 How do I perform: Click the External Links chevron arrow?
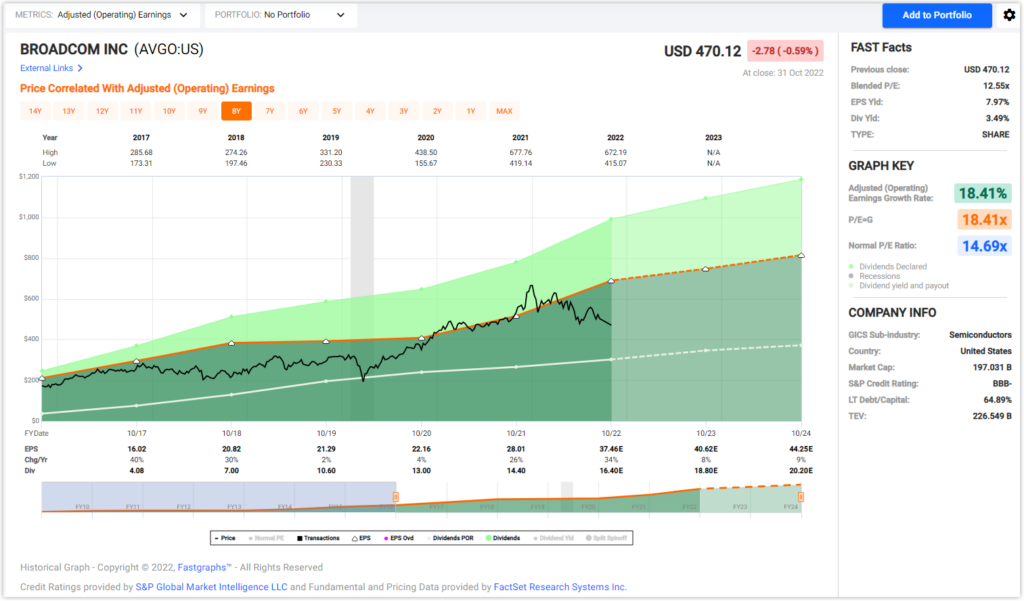(x=80, y=68)
